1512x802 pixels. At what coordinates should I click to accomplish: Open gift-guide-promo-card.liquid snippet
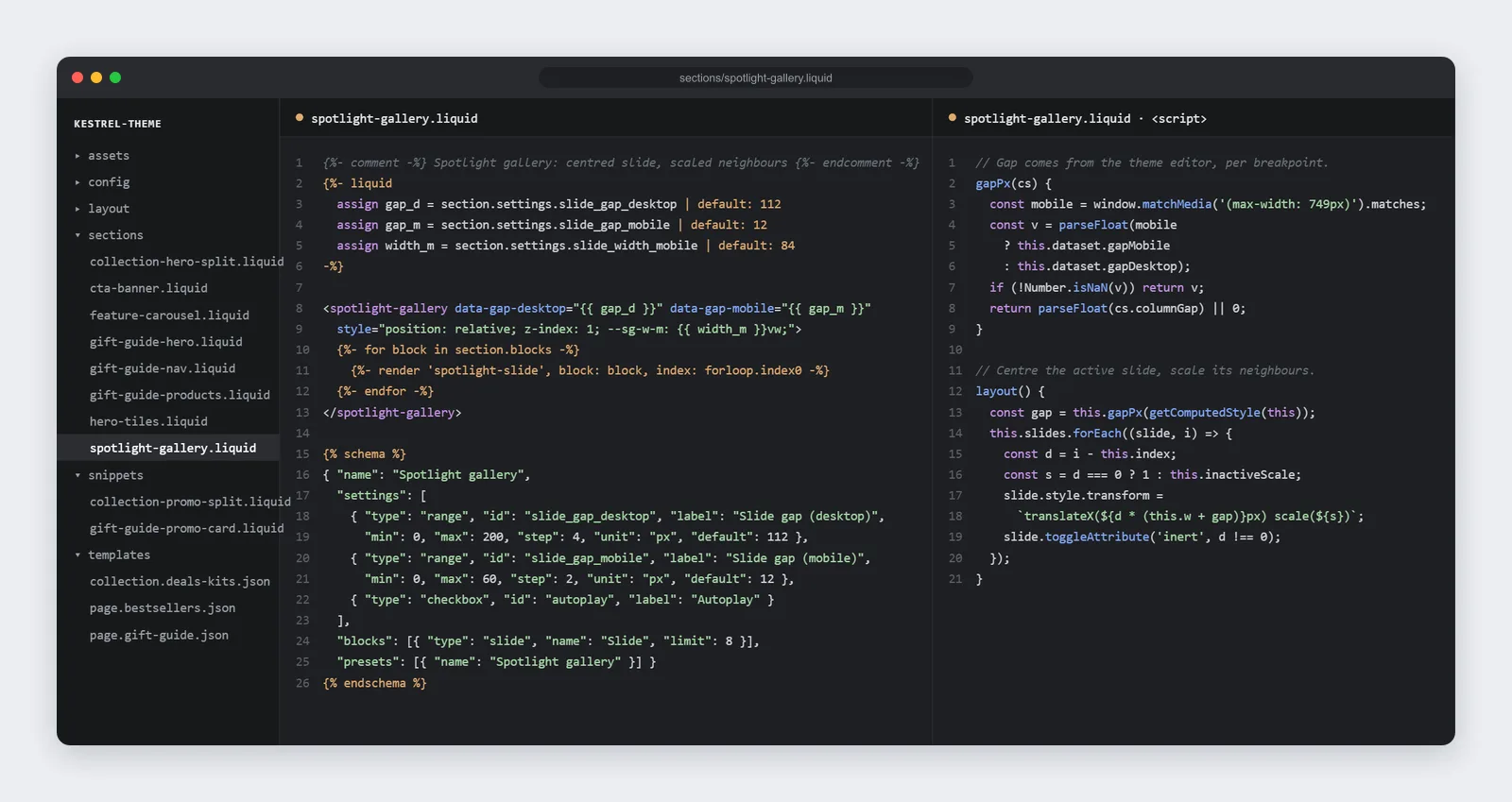(186, 528)
